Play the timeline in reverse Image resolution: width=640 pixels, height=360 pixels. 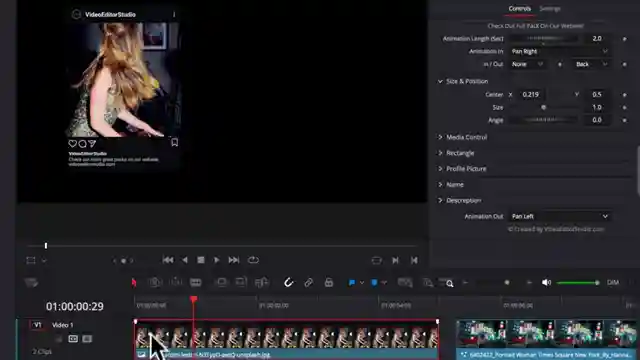(184, 260)
